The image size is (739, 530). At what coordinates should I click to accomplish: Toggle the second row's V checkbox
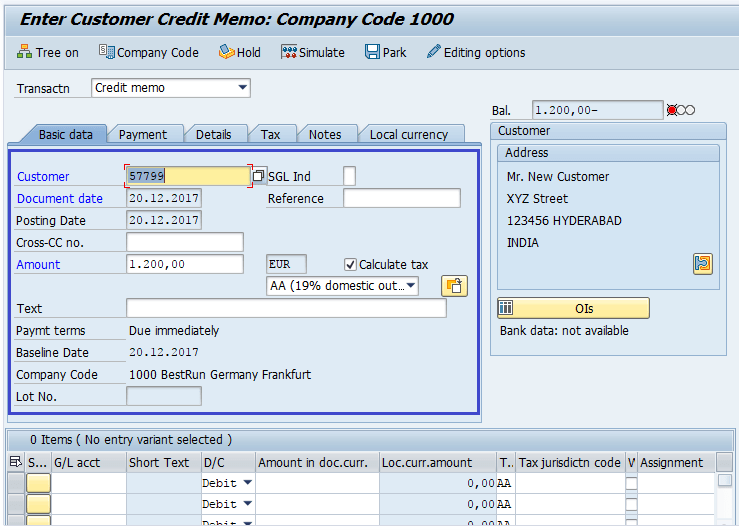click(631, 504)
